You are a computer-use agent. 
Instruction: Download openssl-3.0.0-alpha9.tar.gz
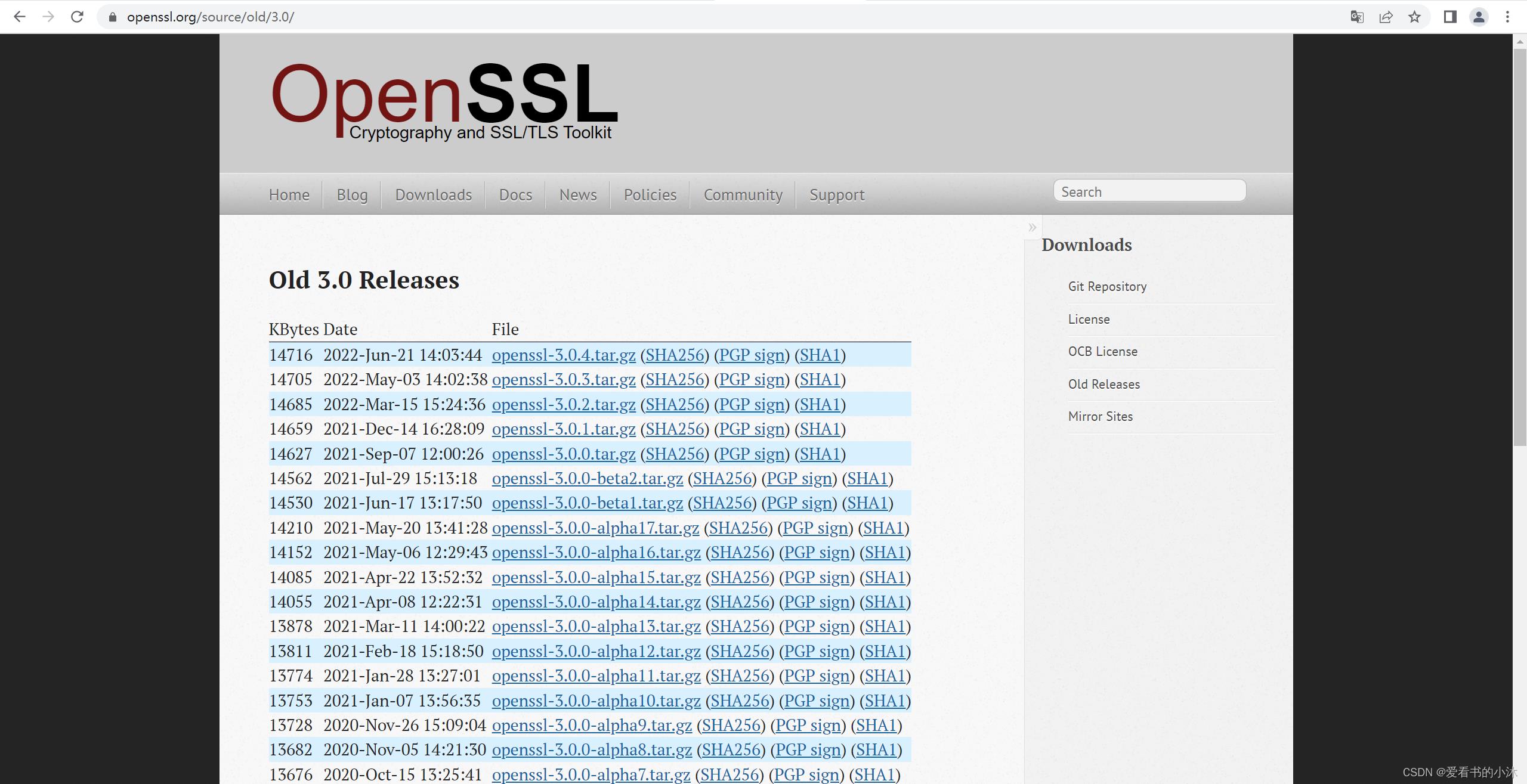coord(592,725)
